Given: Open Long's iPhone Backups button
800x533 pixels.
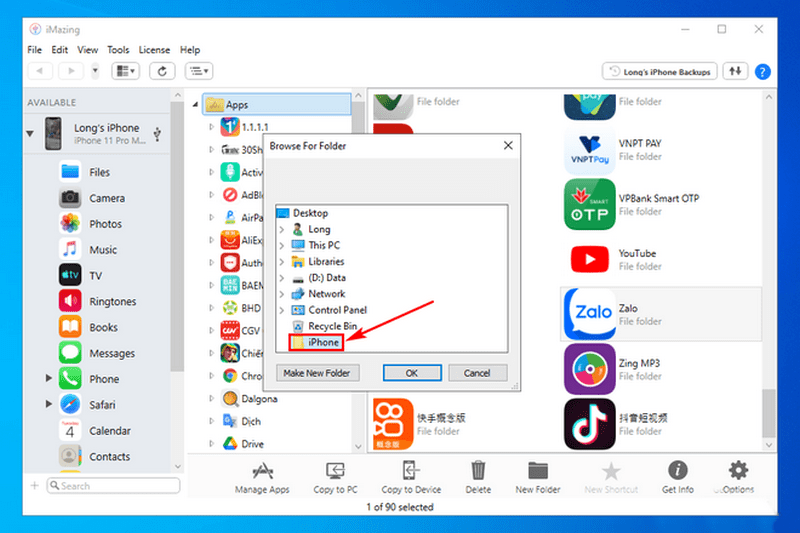Looking at the screenshot, I should click(660, 71).
